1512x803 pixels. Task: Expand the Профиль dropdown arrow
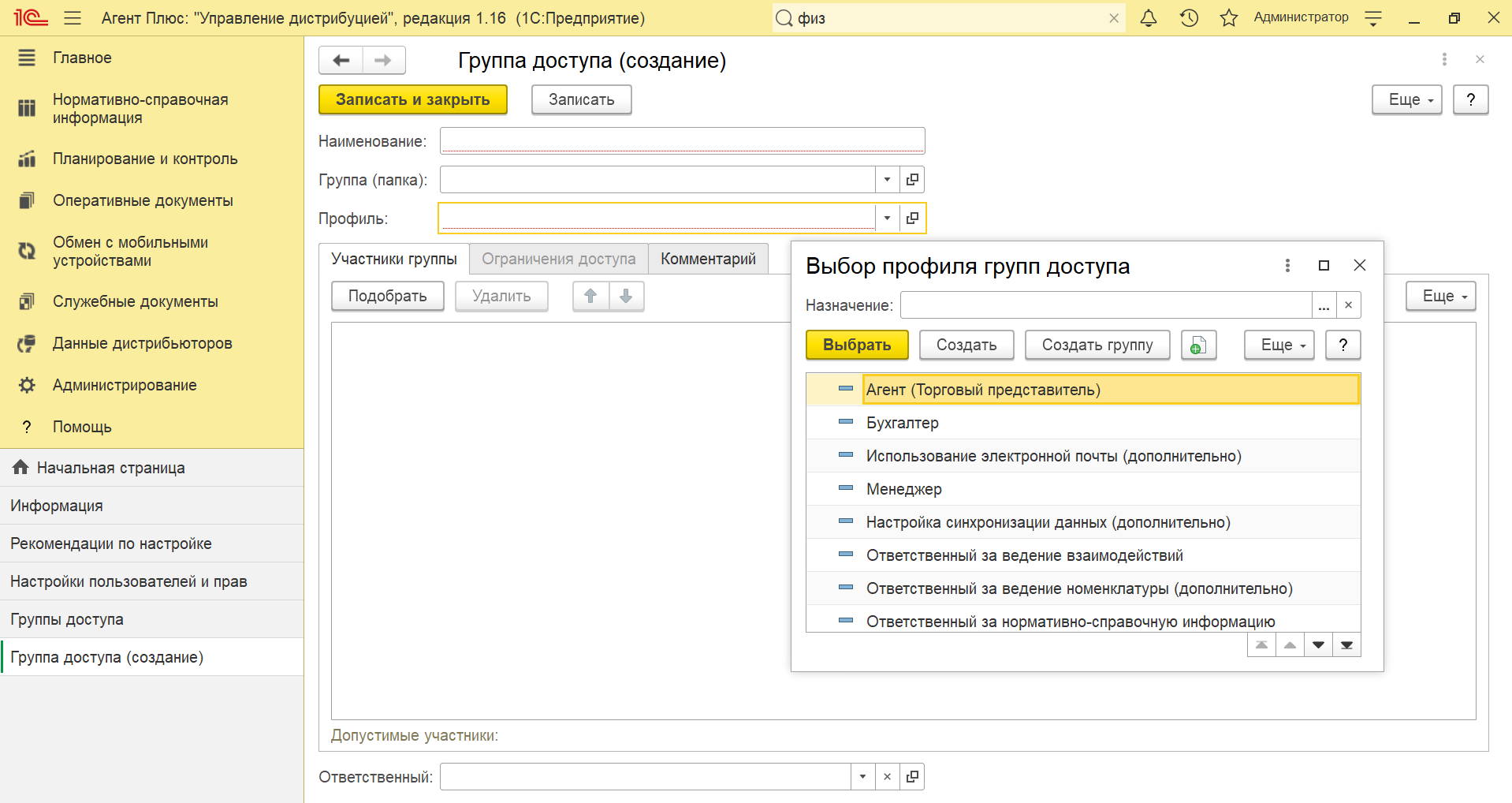click(887, 218)
